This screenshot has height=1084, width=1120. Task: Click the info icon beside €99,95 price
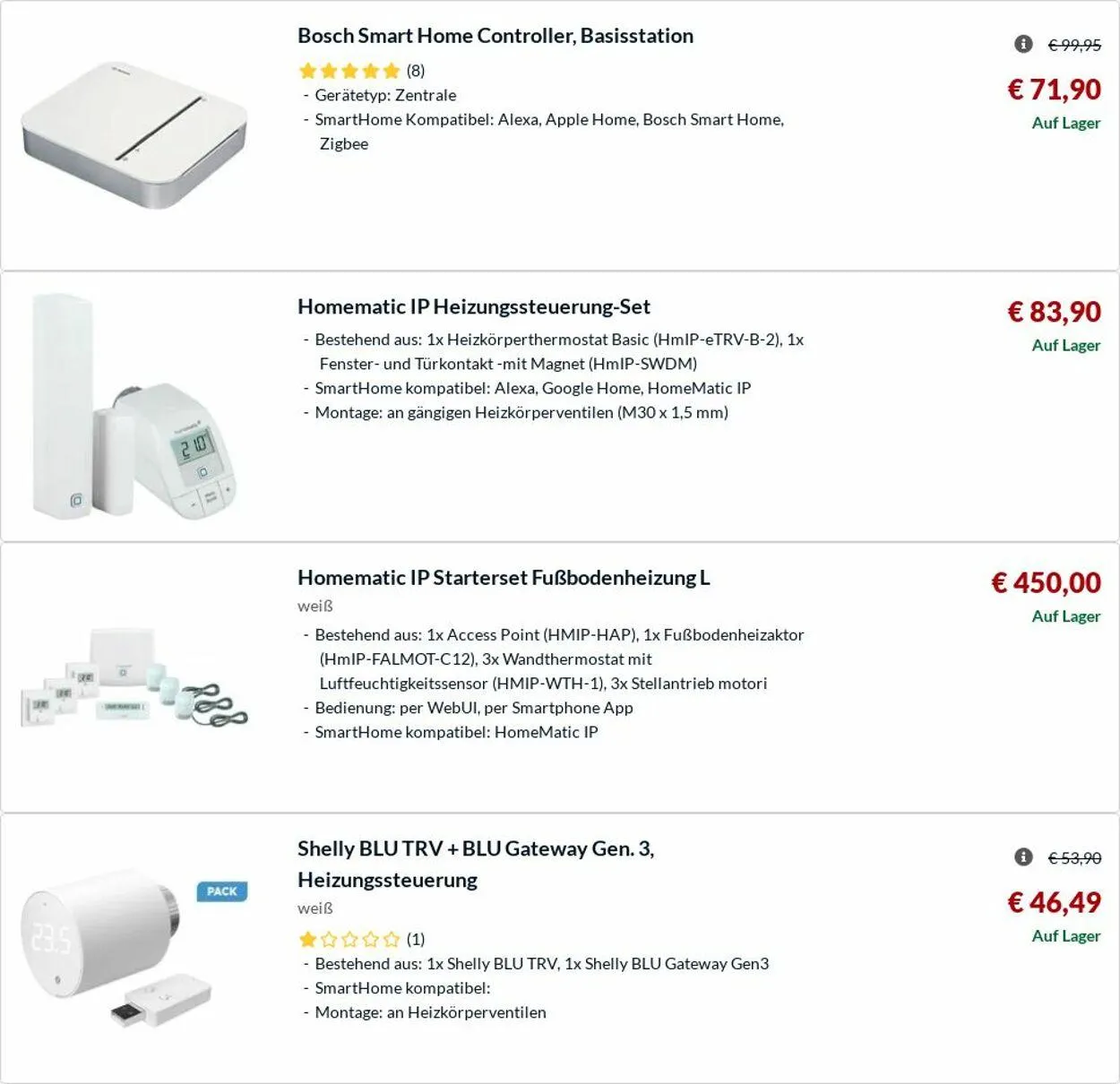1023,44
